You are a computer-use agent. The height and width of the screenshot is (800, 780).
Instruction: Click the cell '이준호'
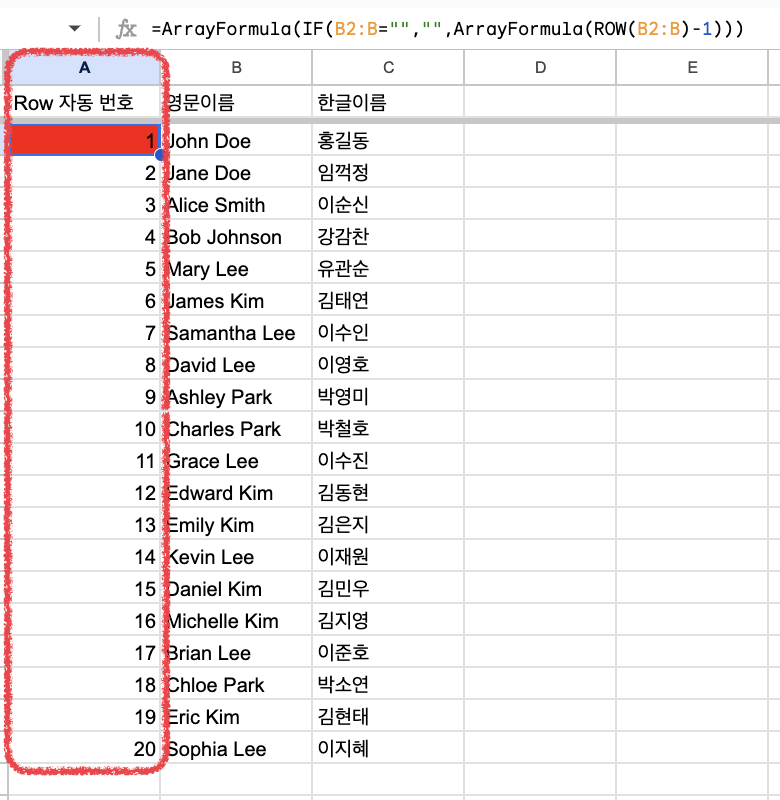(x=388, y=653)
